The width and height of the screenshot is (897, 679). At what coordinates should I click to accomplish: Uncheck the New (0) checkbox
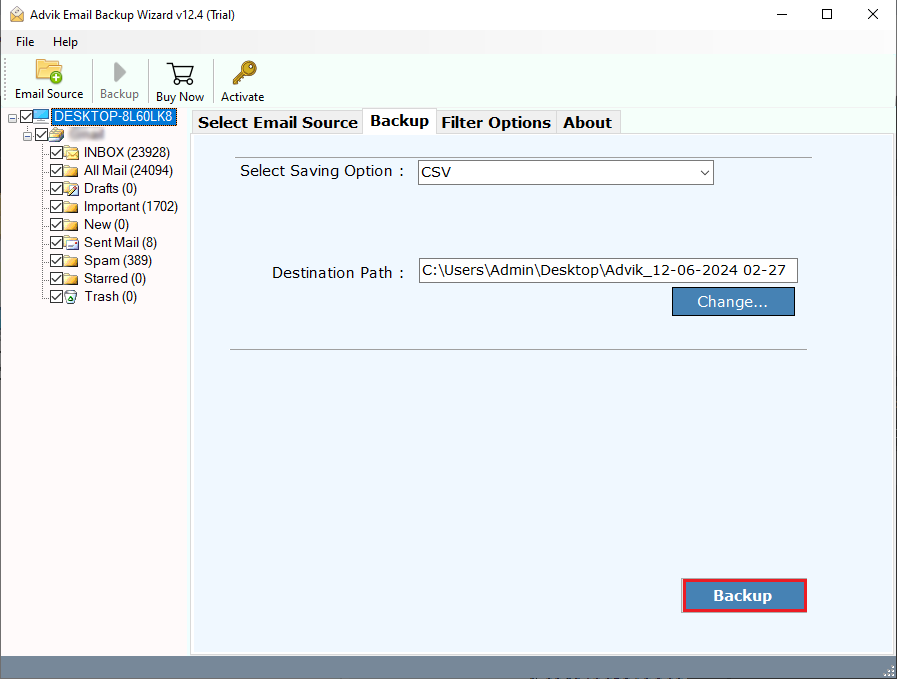(56, 225)
